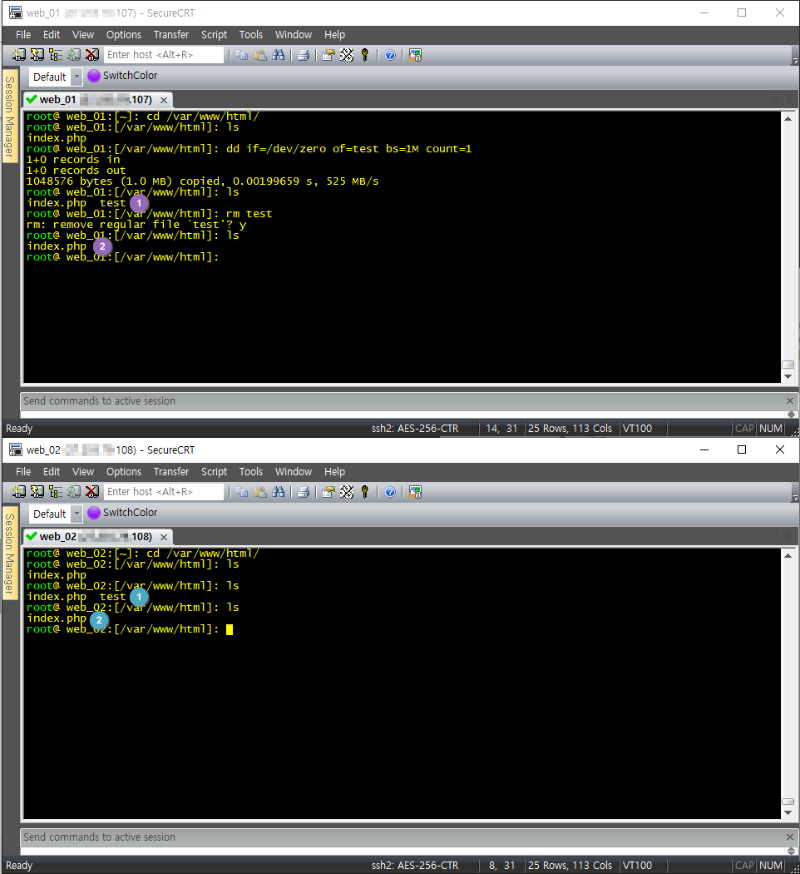Click Quick Connect icon in web_01 window
Viewport: 800px width, 874px height.
click(x=37, y=55)
